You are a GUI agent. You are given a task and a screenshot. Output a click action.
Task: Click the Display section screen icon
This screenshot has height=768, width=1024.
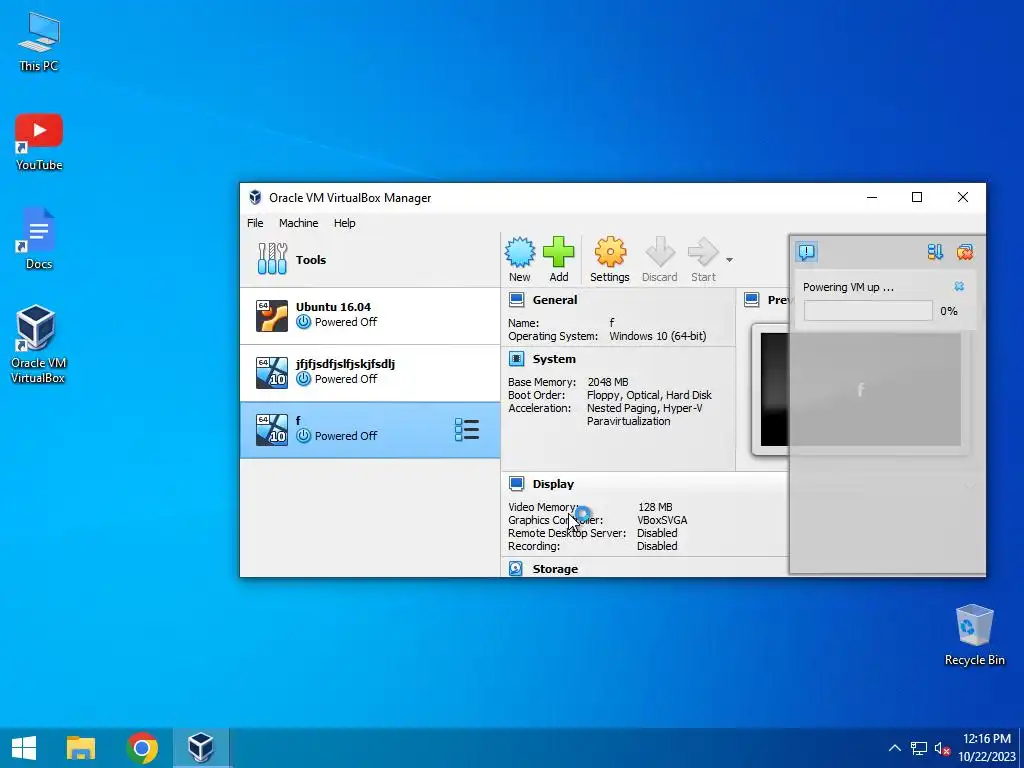click(x=517, y=484)
